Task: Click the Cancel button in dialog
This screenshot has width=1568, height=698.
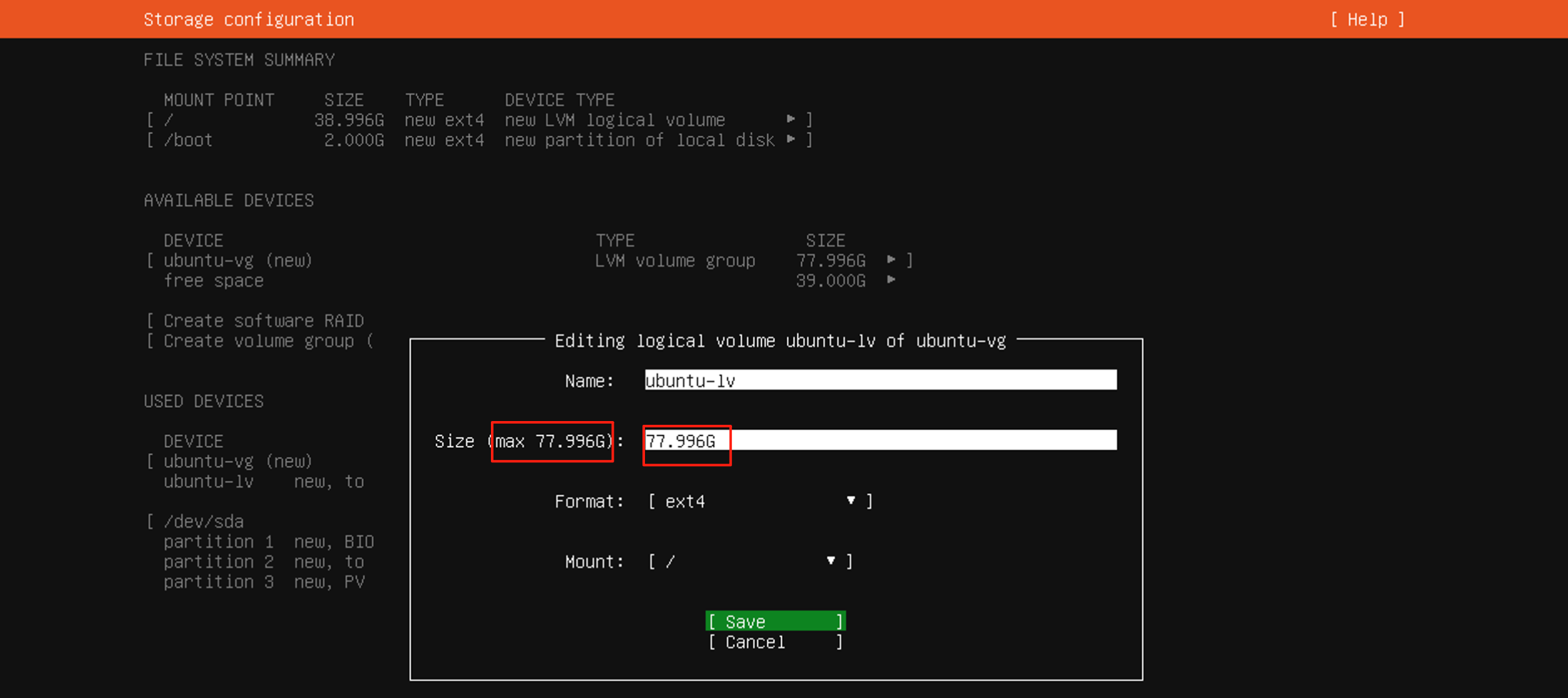Action: [x=775, y=642]
